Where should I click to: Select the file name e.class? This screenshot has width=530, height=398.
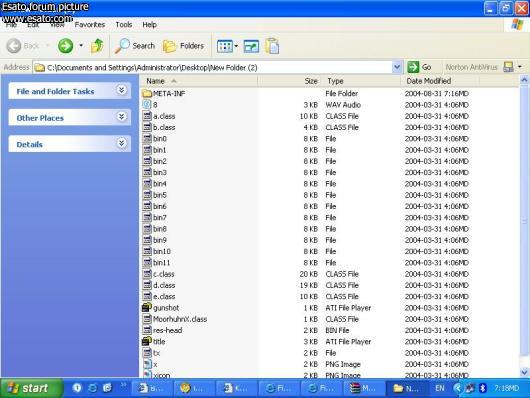164,297
